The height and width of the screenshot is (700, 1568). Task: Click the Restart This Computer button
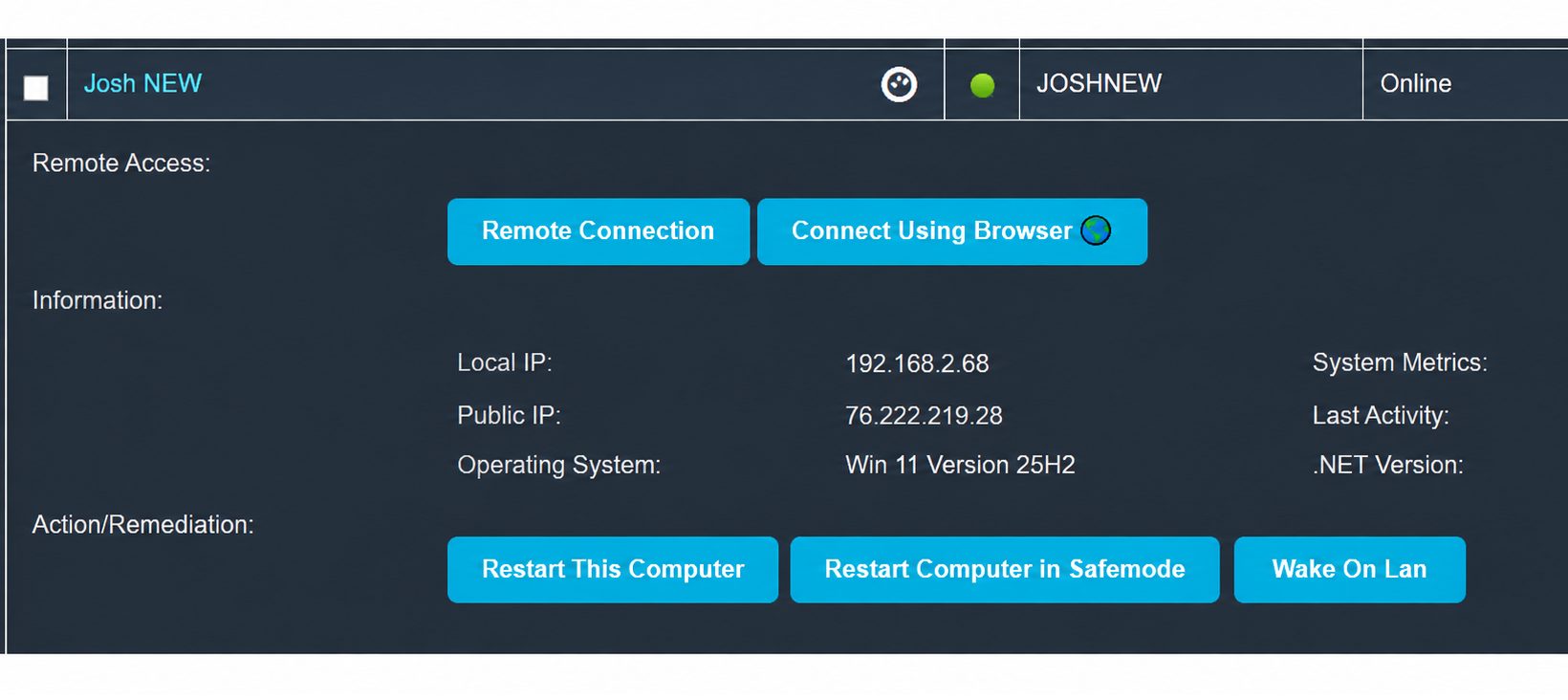point(613,569)
